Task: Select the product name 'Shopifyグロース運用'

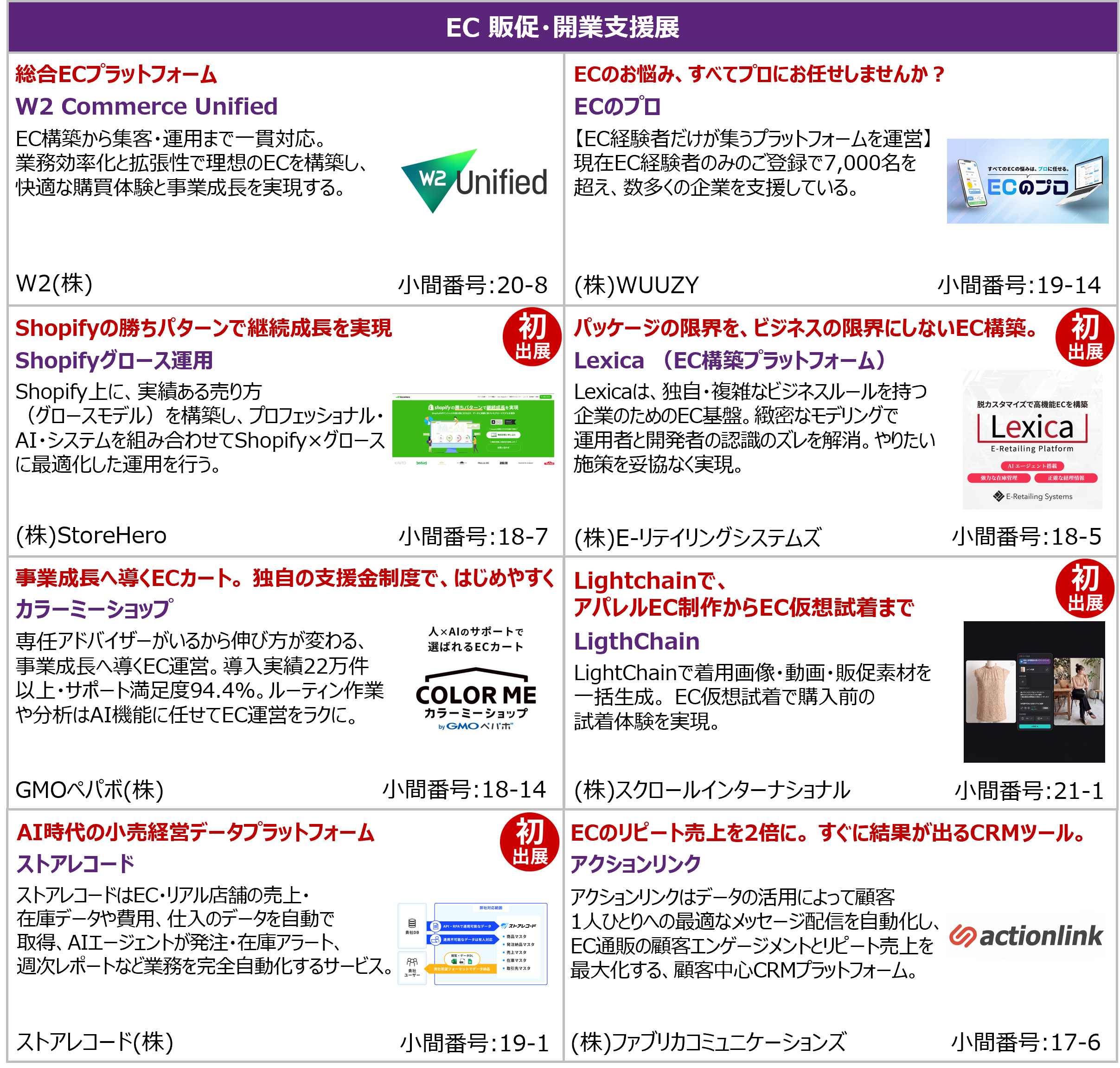Action: pyautogui.click(x=114, y=360)
